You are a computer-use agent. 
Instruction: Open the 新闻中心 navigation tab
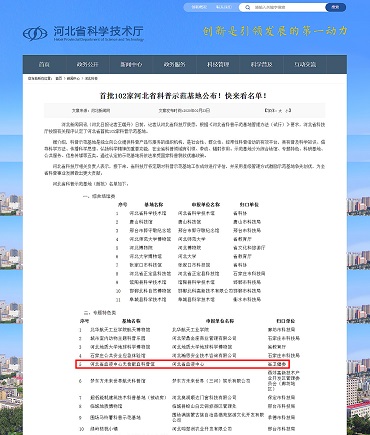tap(131, 64)
